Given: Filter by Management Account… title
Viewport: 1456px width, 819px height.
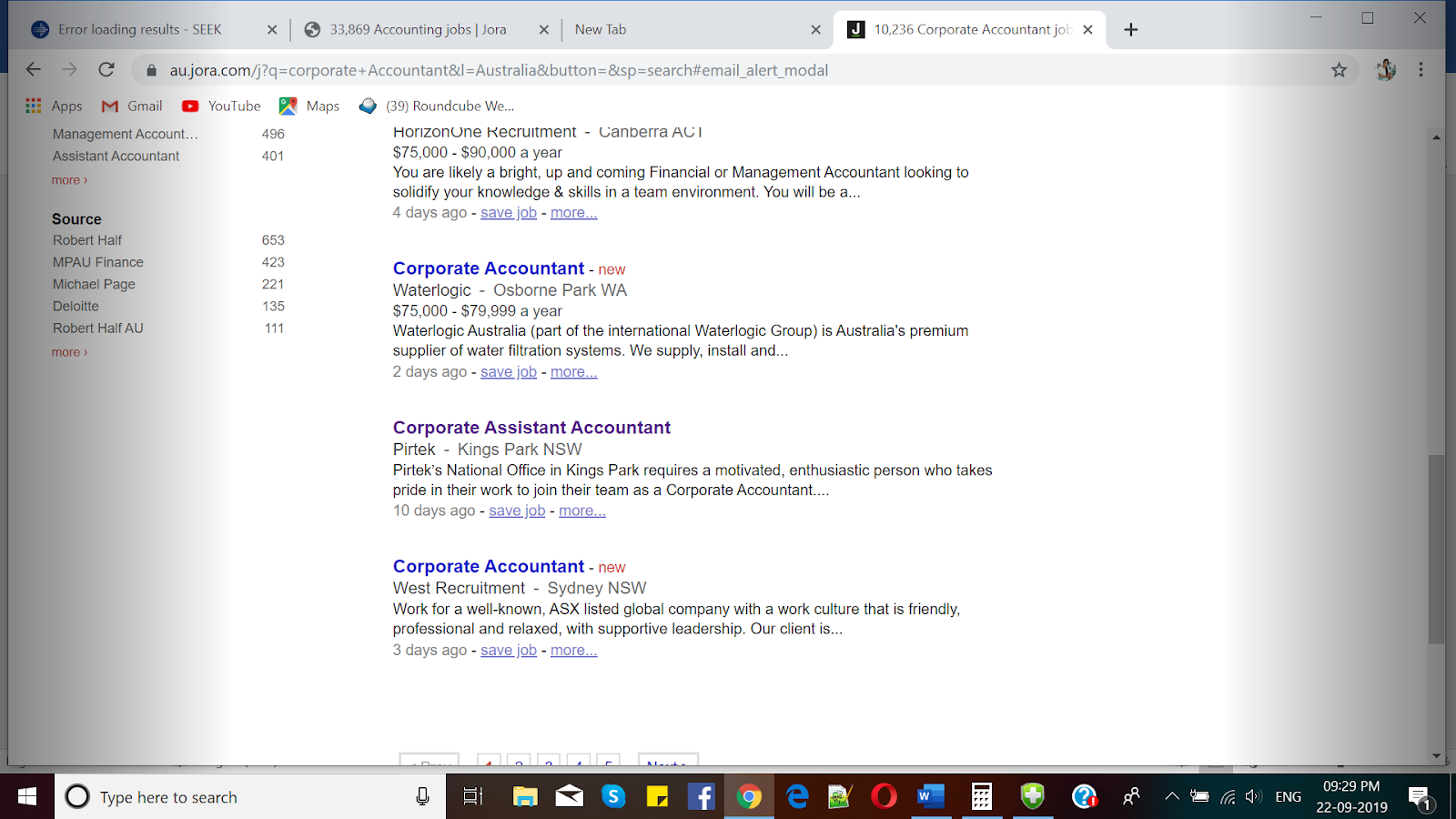Looking at the screenshot, I should coord(126,134).
